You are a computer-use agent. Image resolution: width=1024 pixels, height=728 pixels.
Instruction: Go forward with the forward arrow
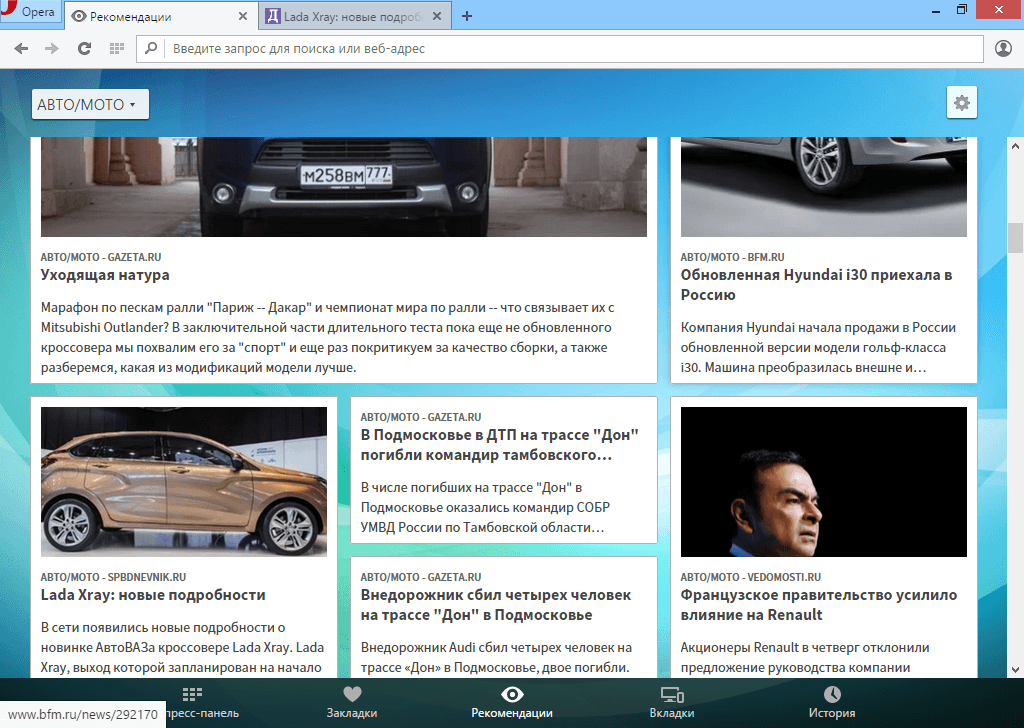point(52,48)
